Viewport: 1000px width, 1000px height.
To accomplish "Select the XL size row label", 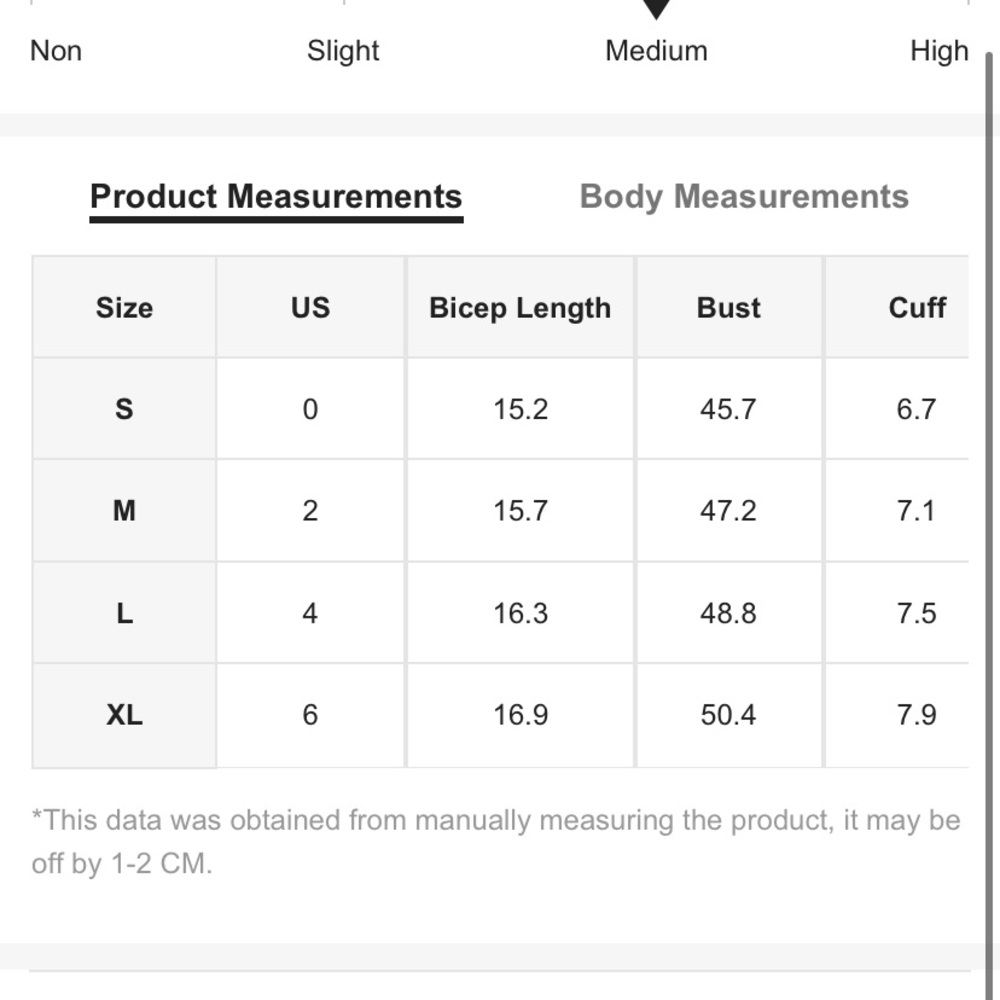I will [x=124, y=715].
